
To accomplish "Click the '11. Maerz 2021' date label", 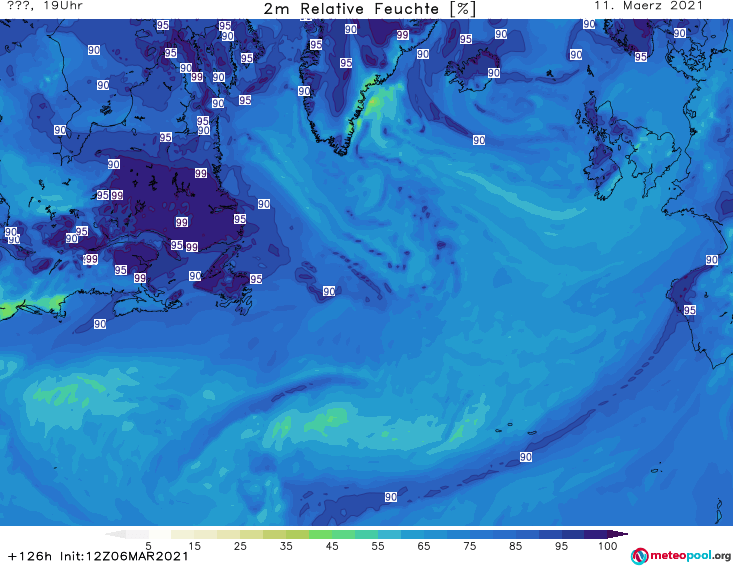I will coord(648,6).
